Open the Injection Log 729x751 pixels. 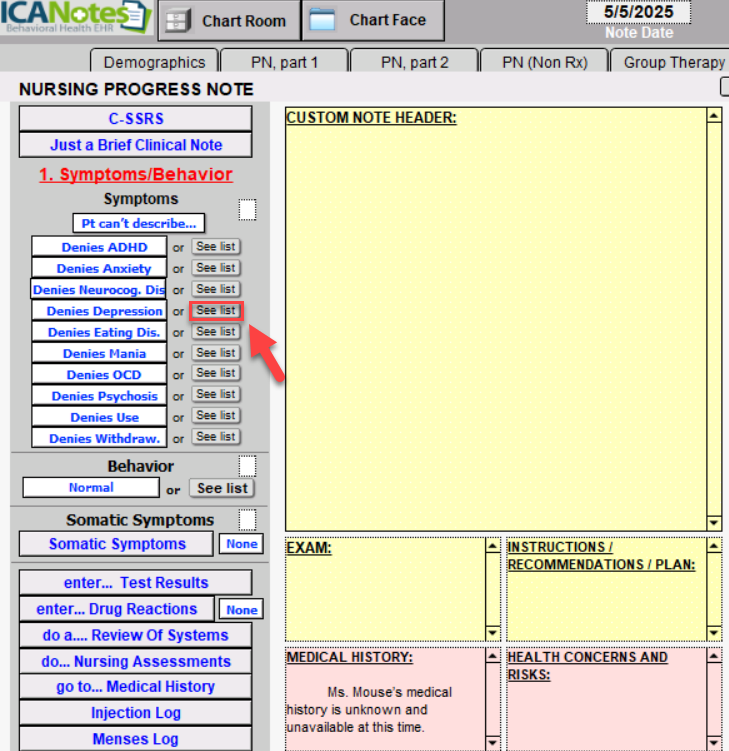(x=135, y=713)
